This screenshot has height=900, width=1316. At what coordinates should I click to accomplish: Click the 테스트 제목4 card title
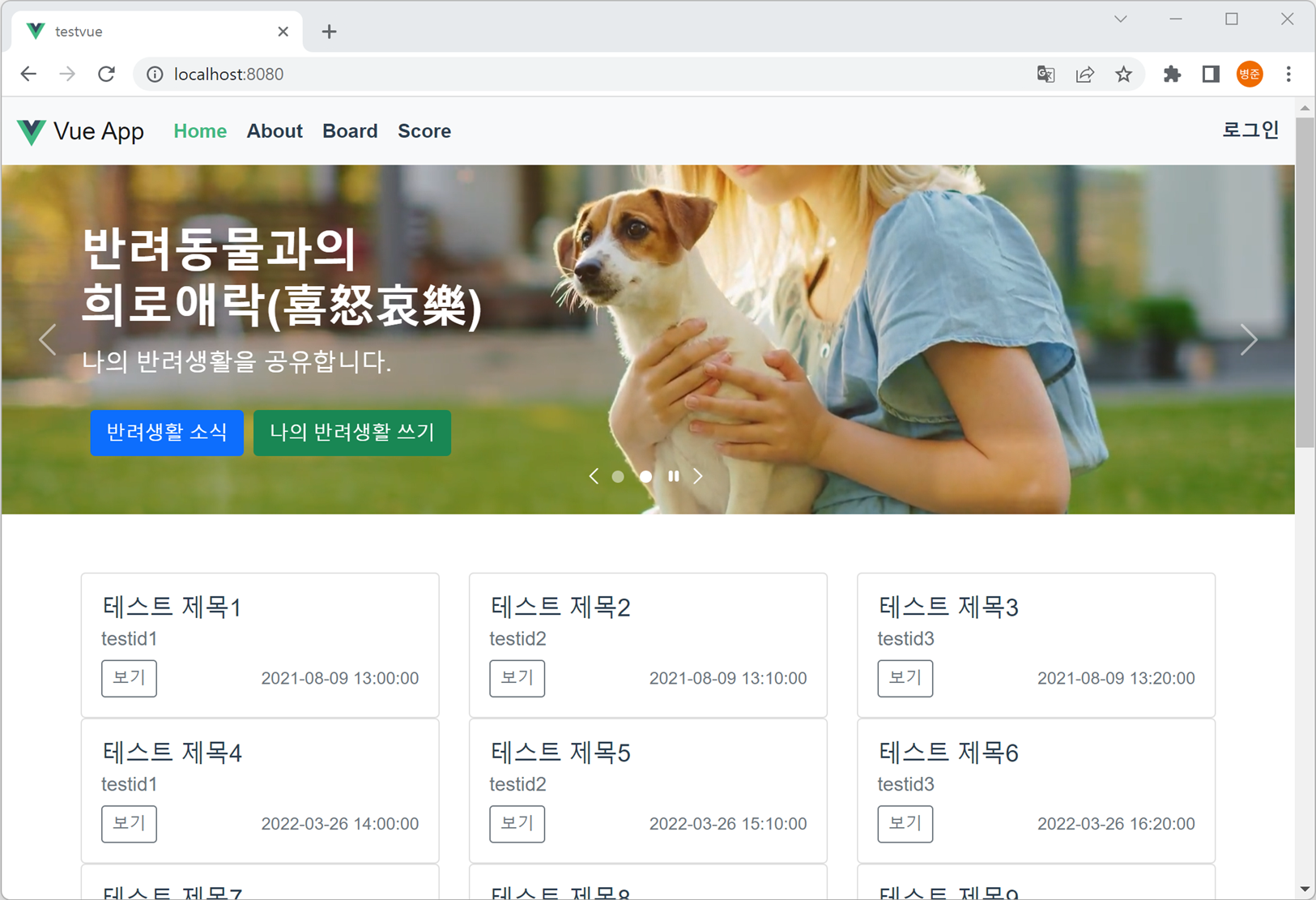tap(172, 753)
